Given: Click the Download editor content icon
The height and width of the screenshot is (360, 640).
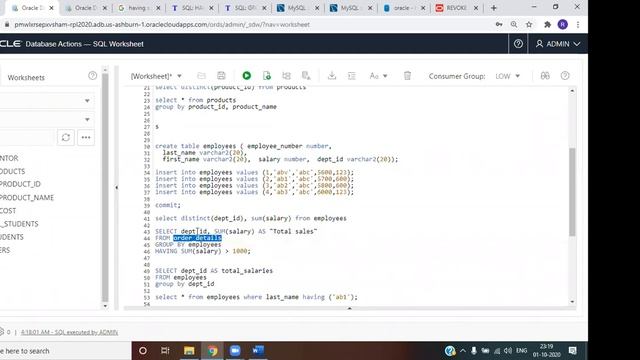Looking at the screenshot, I should pos(332,76).
